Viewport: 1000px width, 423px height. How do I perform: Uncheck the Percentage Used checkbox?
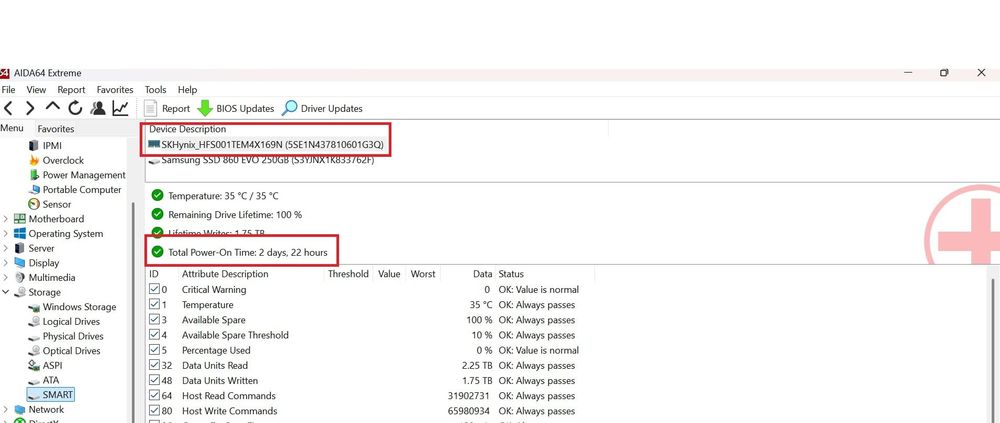pos(154,350)
